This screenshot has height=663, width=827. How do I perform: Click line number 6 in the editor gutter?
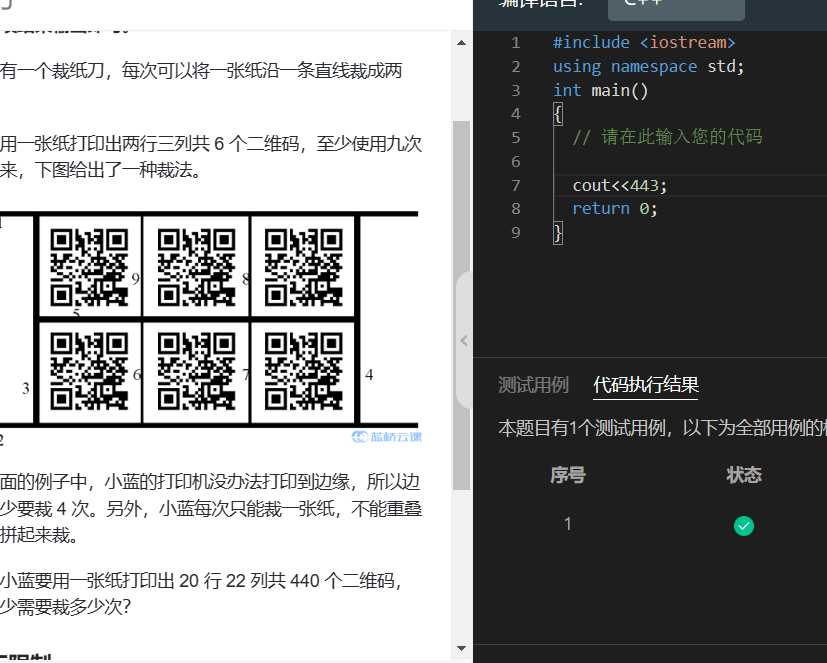pyautogui.click(x=516, y=161)
